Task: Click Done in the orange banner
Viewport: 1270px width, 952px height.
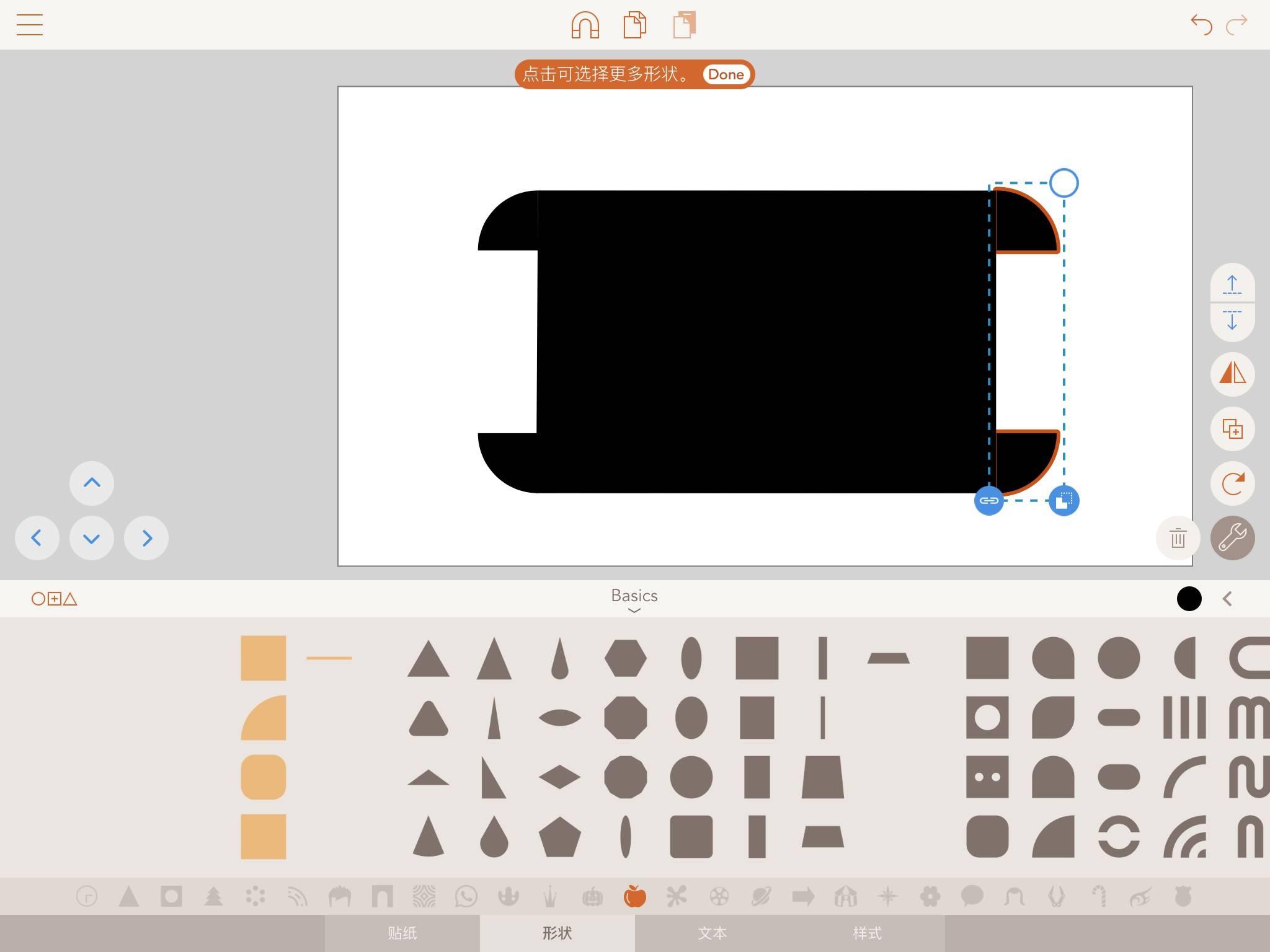Action: coord(726,74)
